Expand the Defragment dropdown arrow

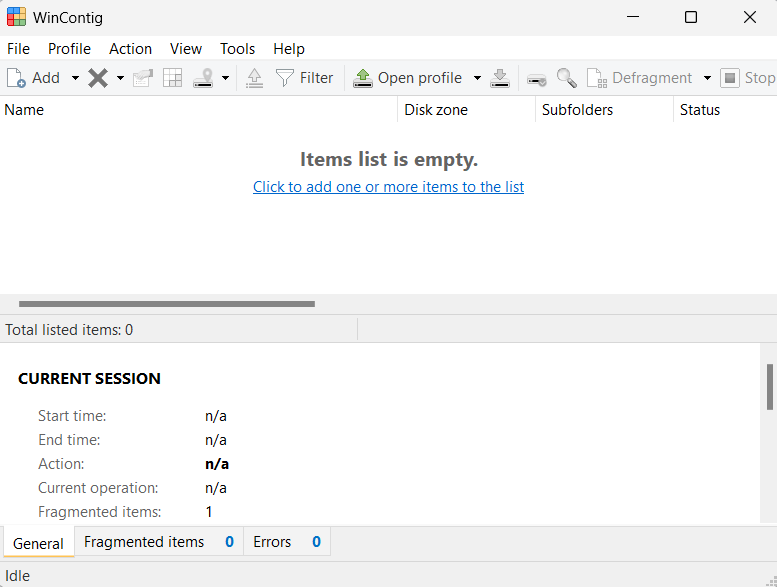(x=707, y=78)
